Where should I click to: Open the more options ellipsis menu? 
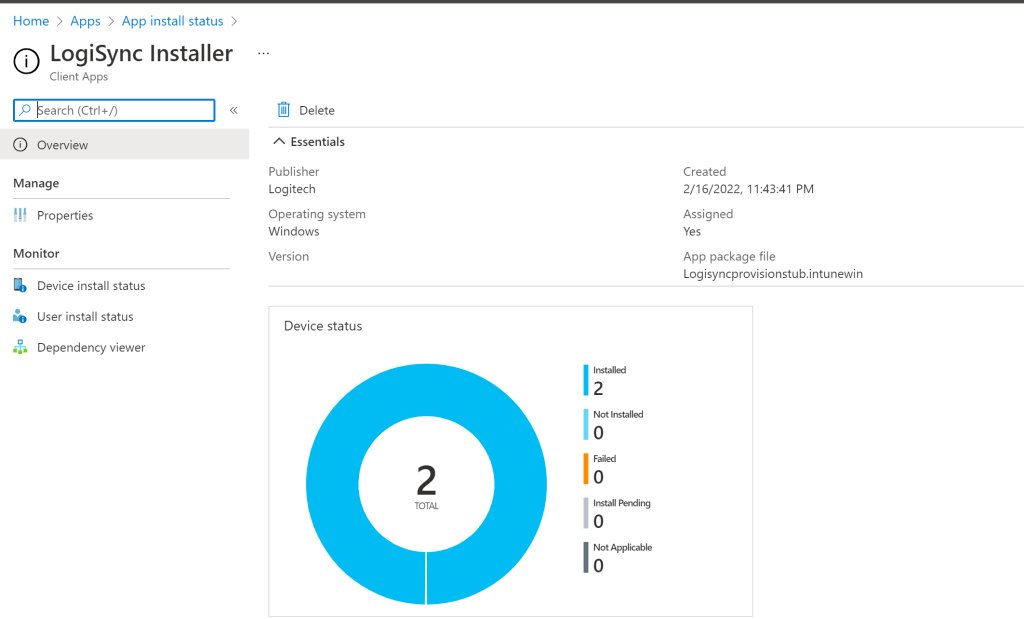[264, 53]
